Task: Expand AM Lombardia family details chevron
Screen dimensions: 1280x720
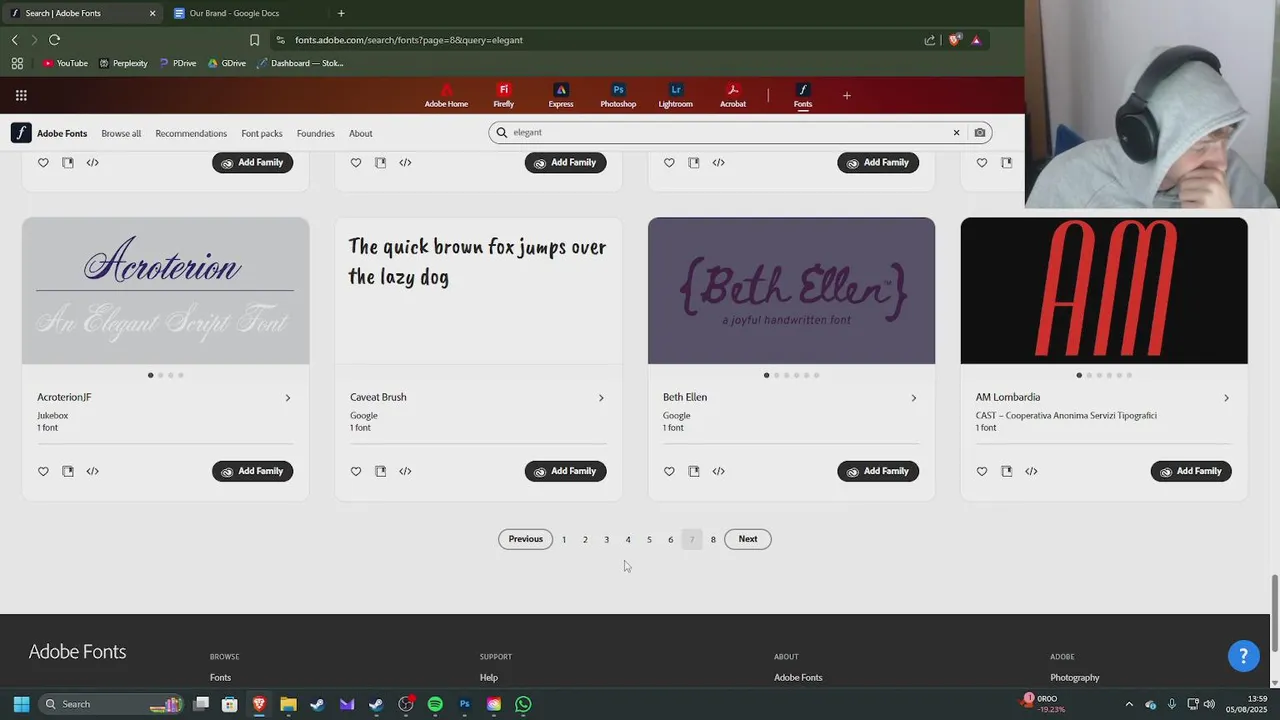Action: tap(1227, 398)
